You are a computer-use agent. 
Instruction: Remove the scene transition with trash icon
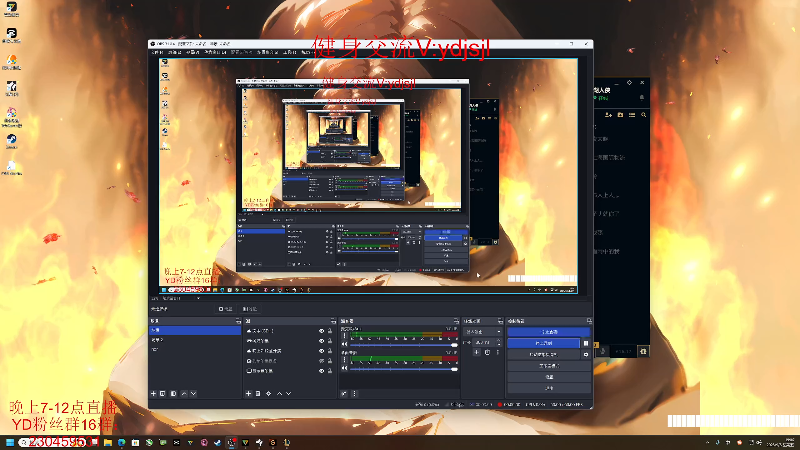487,352
